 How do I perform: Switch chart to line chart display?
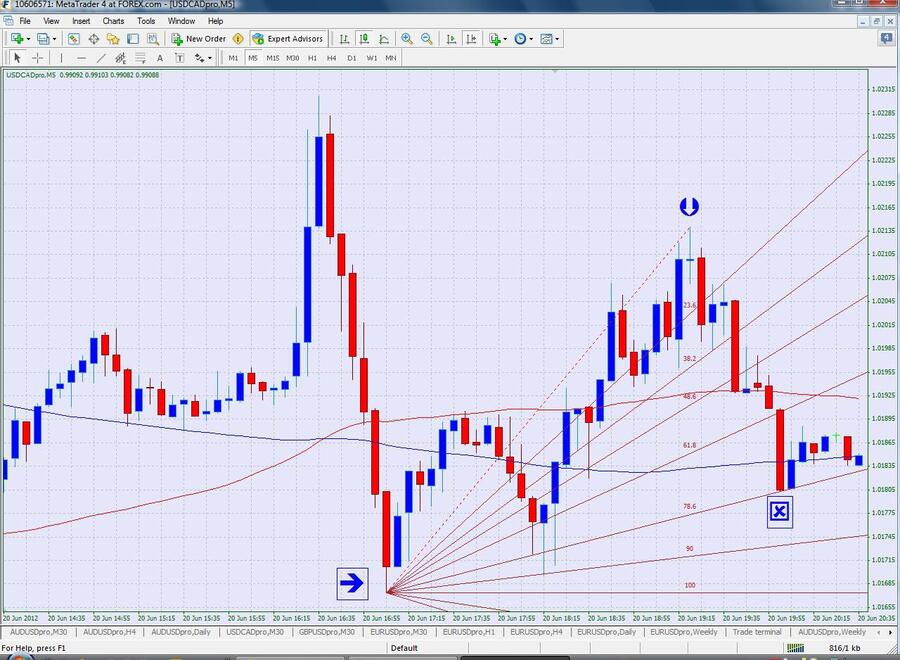coord(385,39)
